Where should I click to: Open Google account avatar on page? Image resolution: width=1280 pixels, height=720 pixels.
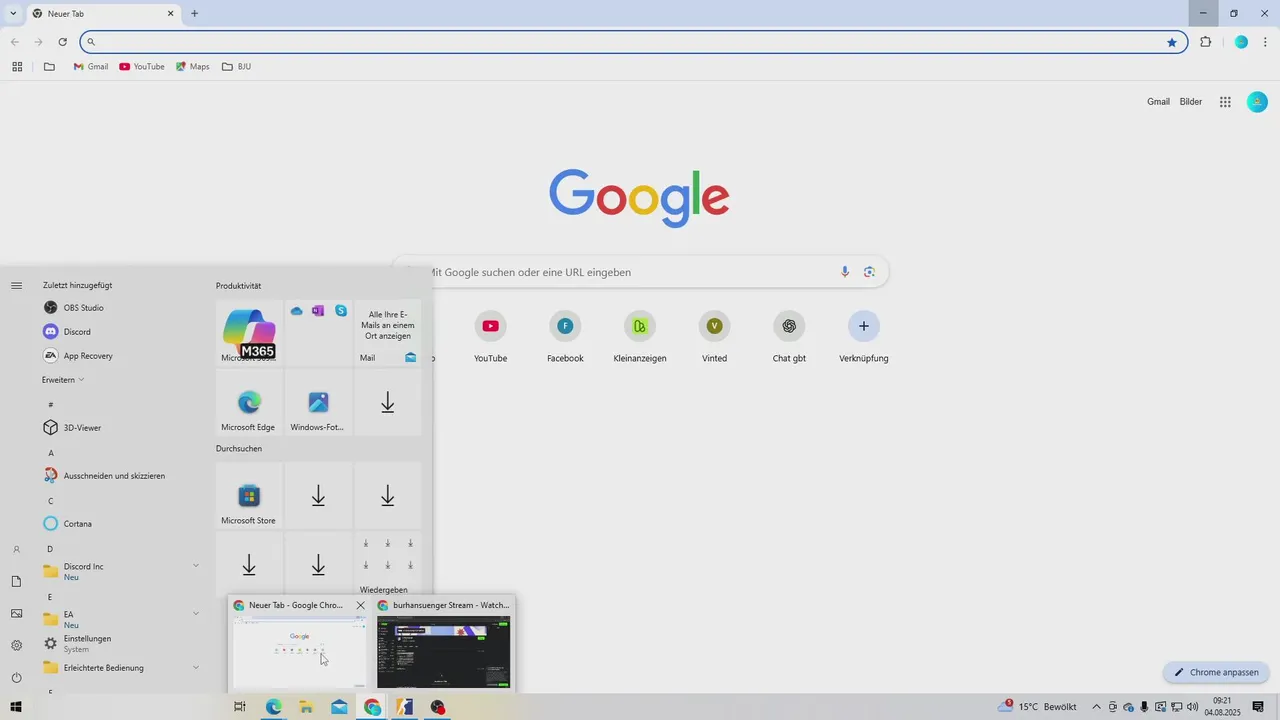pos(1257,102)
